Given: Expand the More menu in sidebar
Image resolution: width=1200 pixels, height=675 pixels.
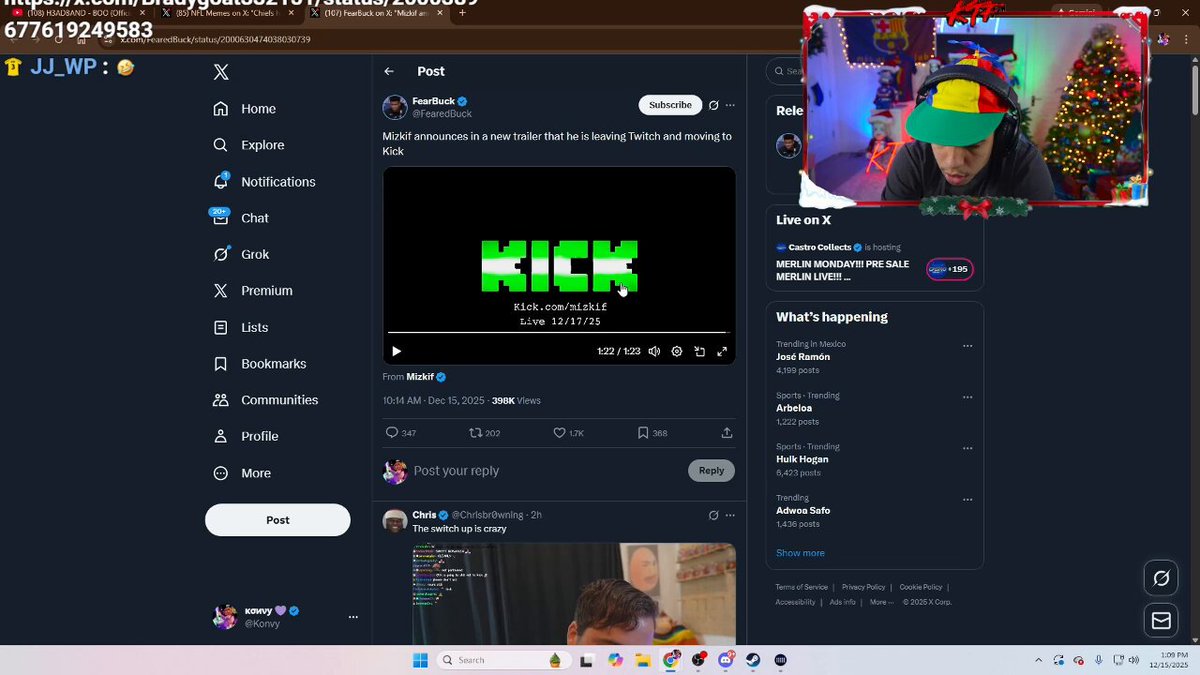Looking at the screenshot, I should (242, 473).
